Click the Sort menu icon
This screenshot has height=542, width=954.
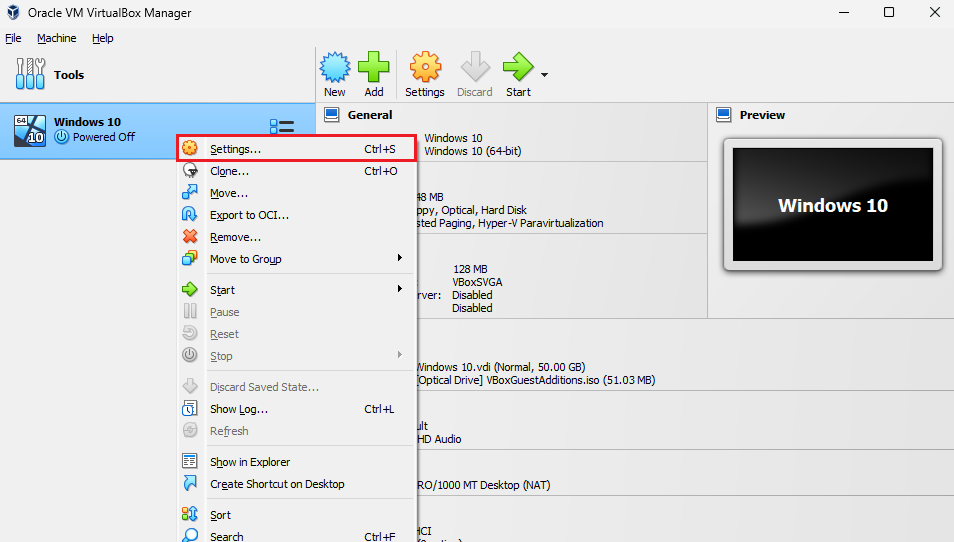(190, 514)
